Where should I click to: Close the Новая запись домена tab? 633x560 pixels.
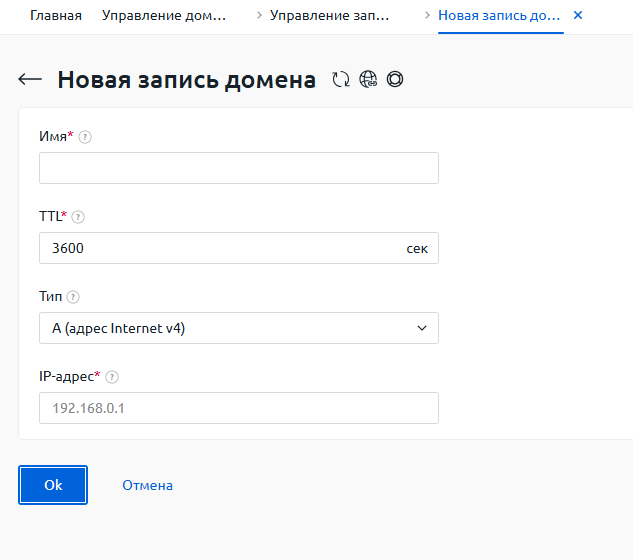(x=577, y=16)
